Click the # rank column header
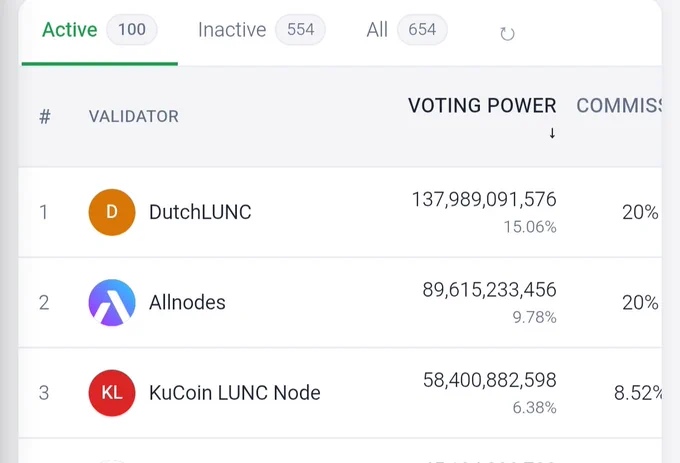The height and width of the screenshot is (463, 680). [45, 116]
